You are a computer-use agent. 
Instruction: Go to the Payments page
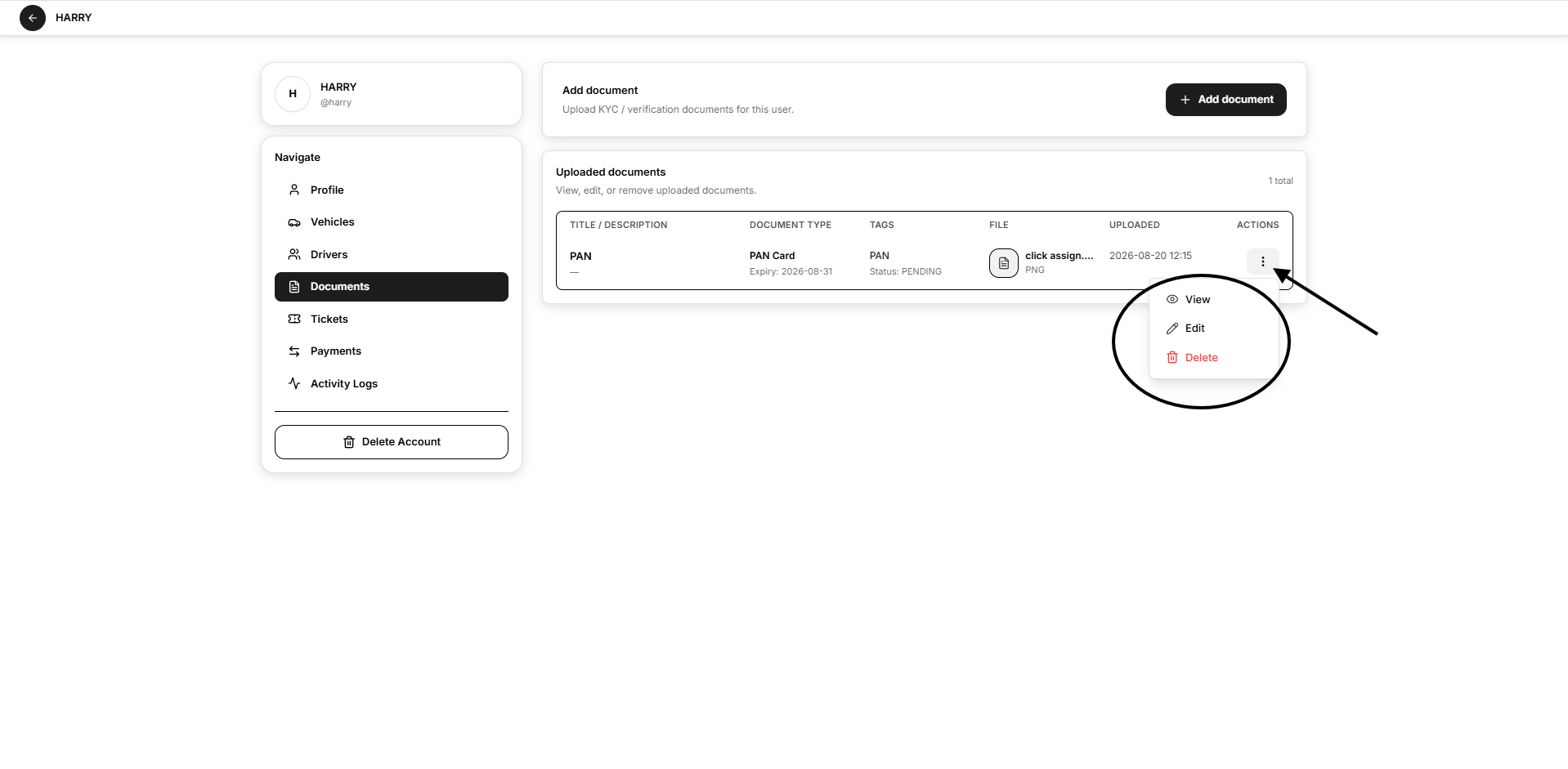[x=392, y=351]
